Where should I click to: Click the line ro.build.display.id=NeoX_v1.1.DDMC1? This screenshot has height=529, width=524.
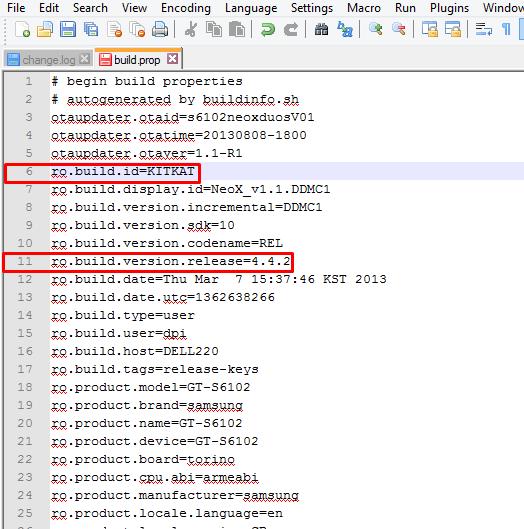pyautogui.click(x=191, y=189)
